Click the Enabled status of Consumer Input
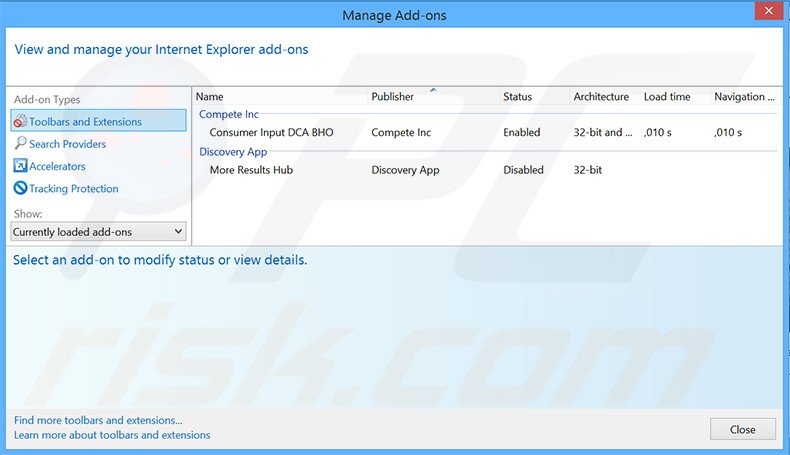 click(521, 133)
